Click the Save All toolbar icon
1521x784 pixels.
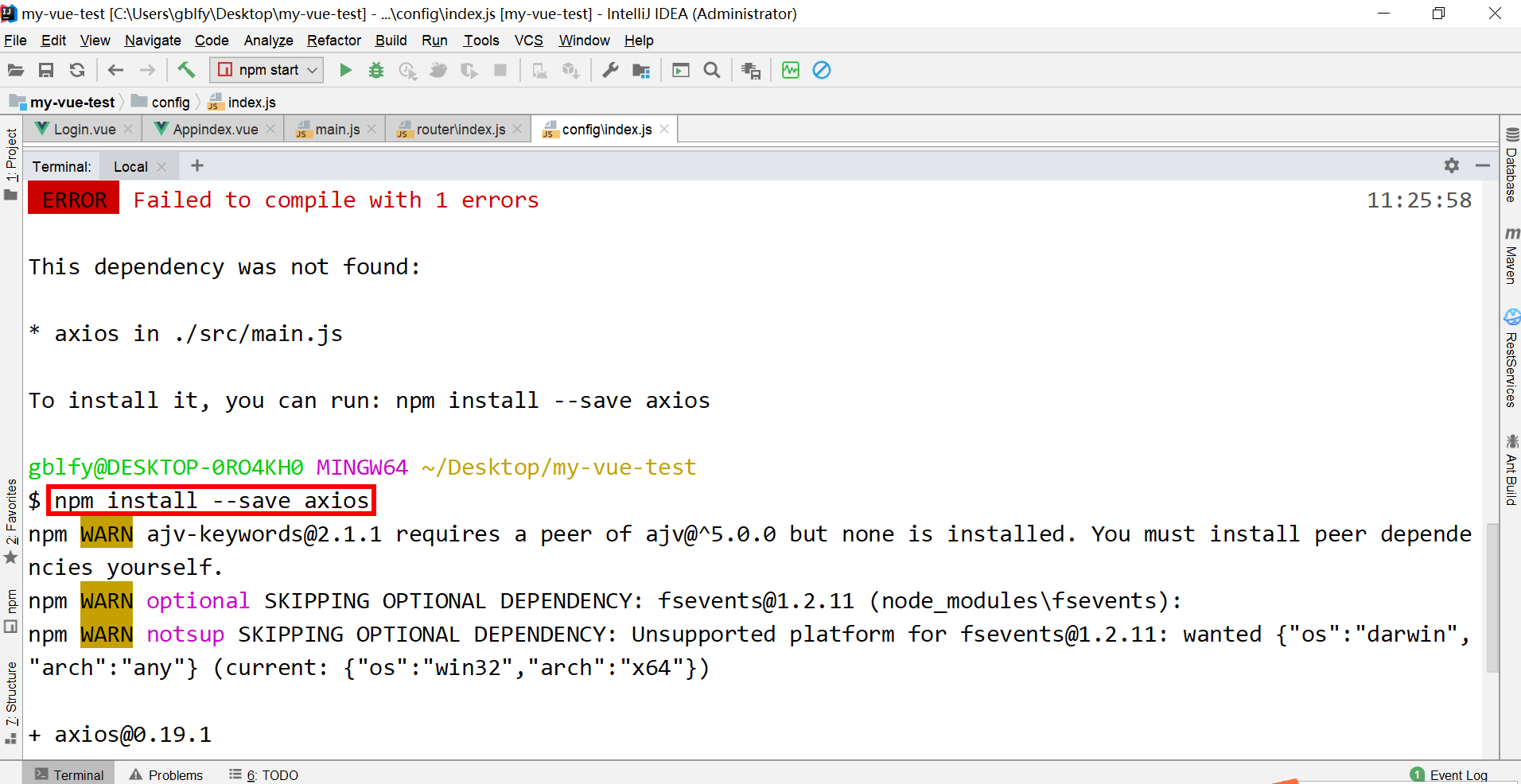click(46, 70)
